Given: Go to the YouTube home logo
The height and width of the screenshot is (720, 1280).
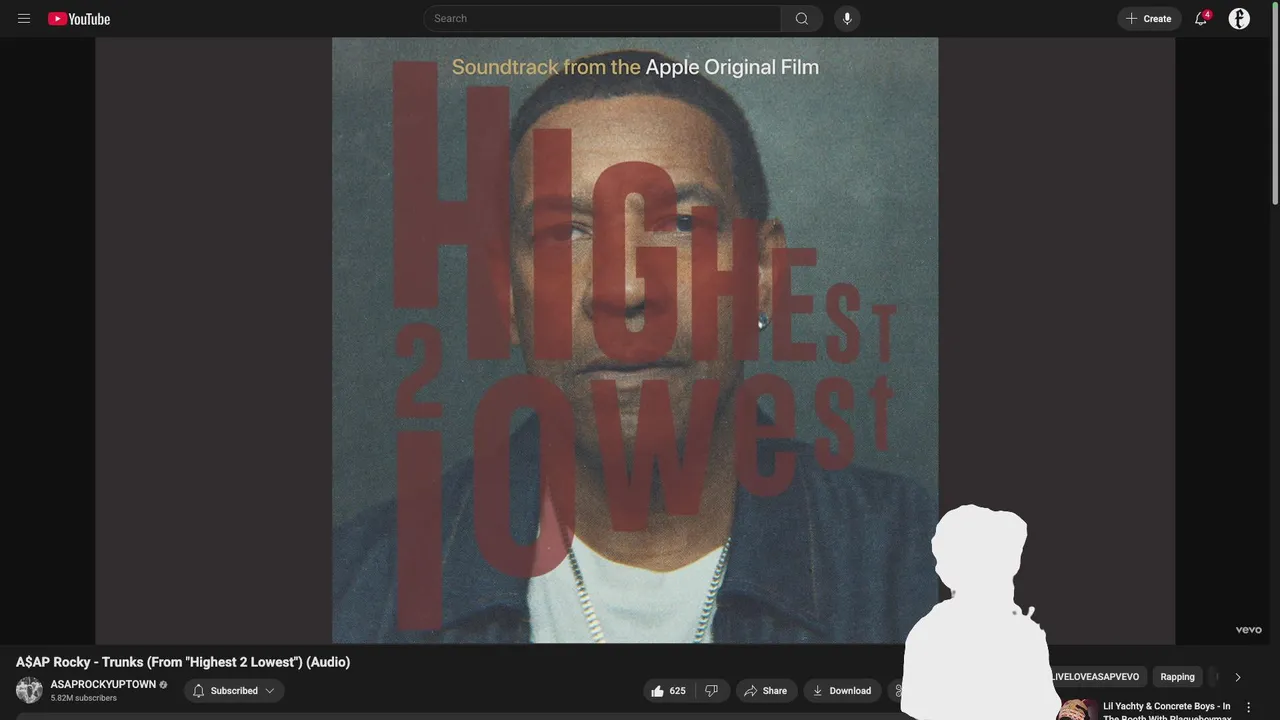Looking at the screenshot, I should [x=79, y=19].
